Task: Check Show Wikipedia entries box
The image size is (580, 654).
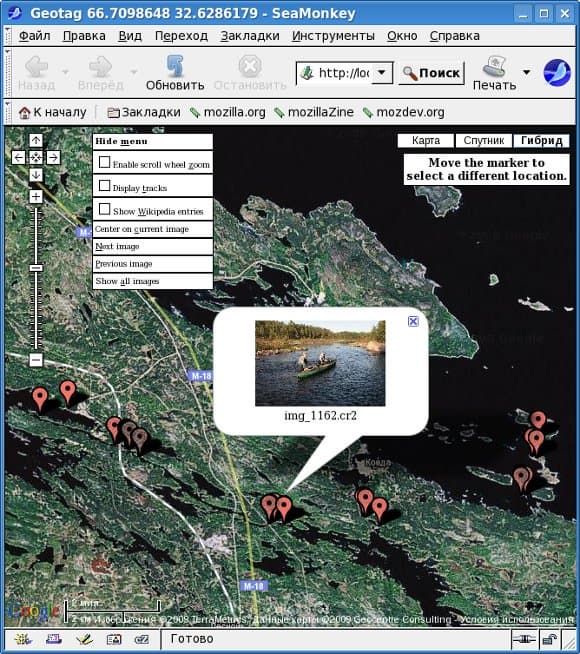Action: 104,209
